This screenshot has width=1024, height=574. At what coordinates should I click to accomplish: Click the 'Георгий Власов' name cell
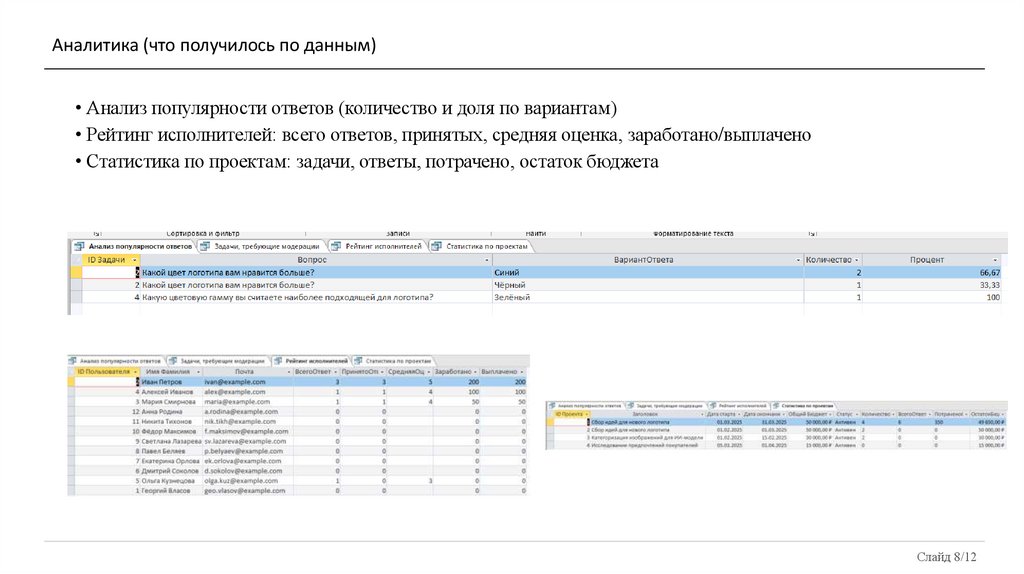click(x=171, y=490)
